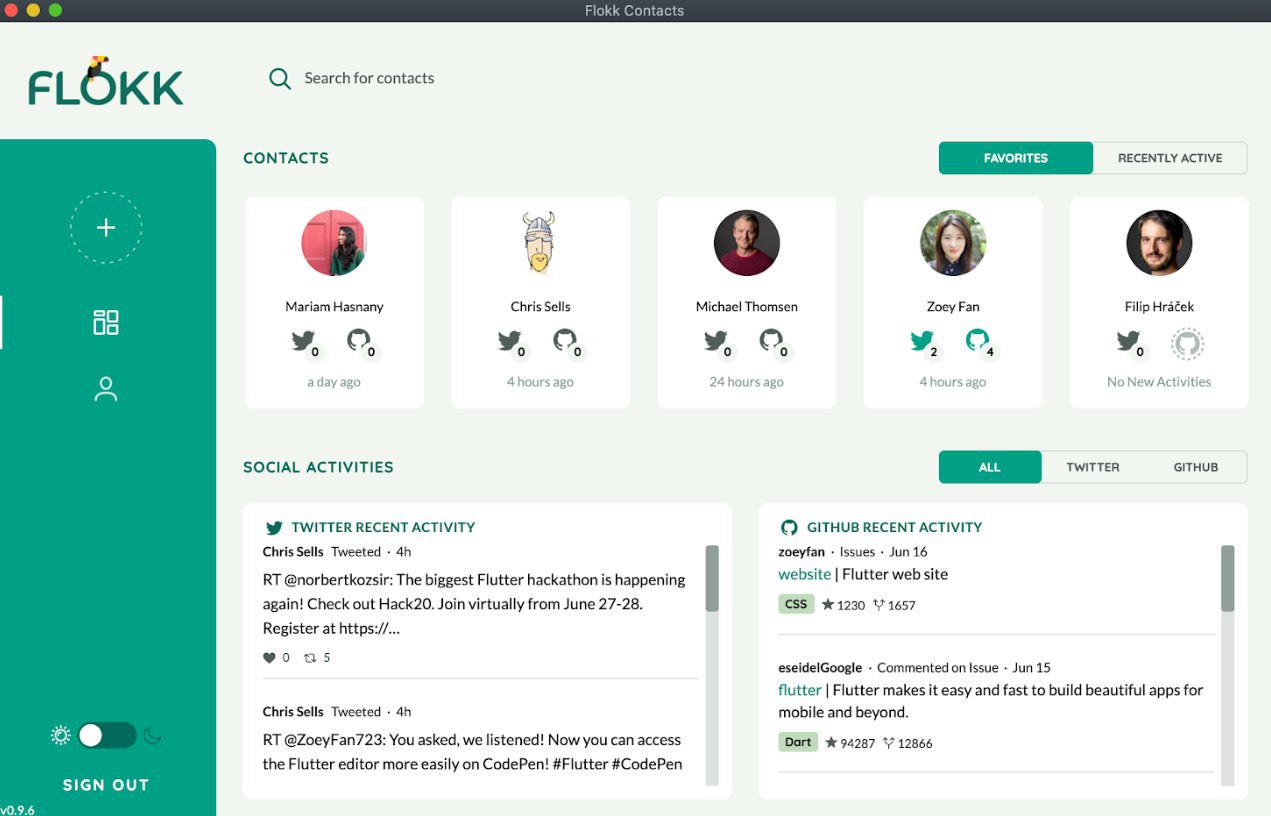
Task: Click the Social Activities heading
Action: pyautogui.click(x=318, y=467)
